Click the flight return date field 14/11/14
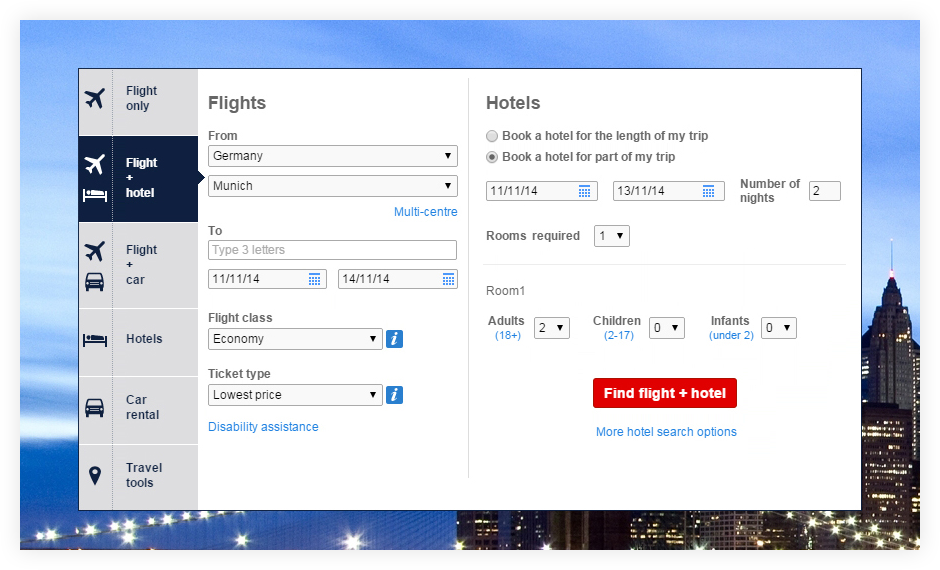The height and width of the screenshot is (570, 940). click(x=398, y=279)
